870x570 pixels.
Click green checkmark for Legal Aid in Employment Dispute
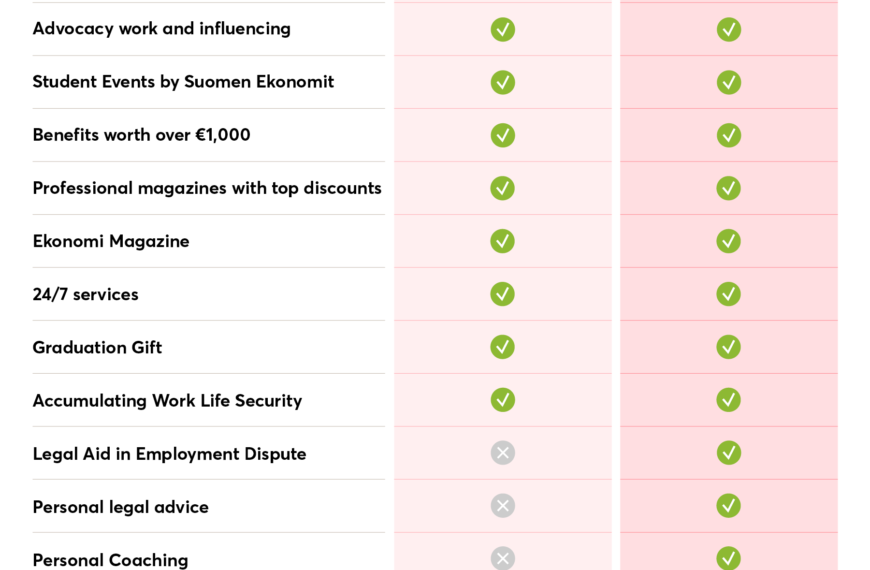click(x=729, y=453)
